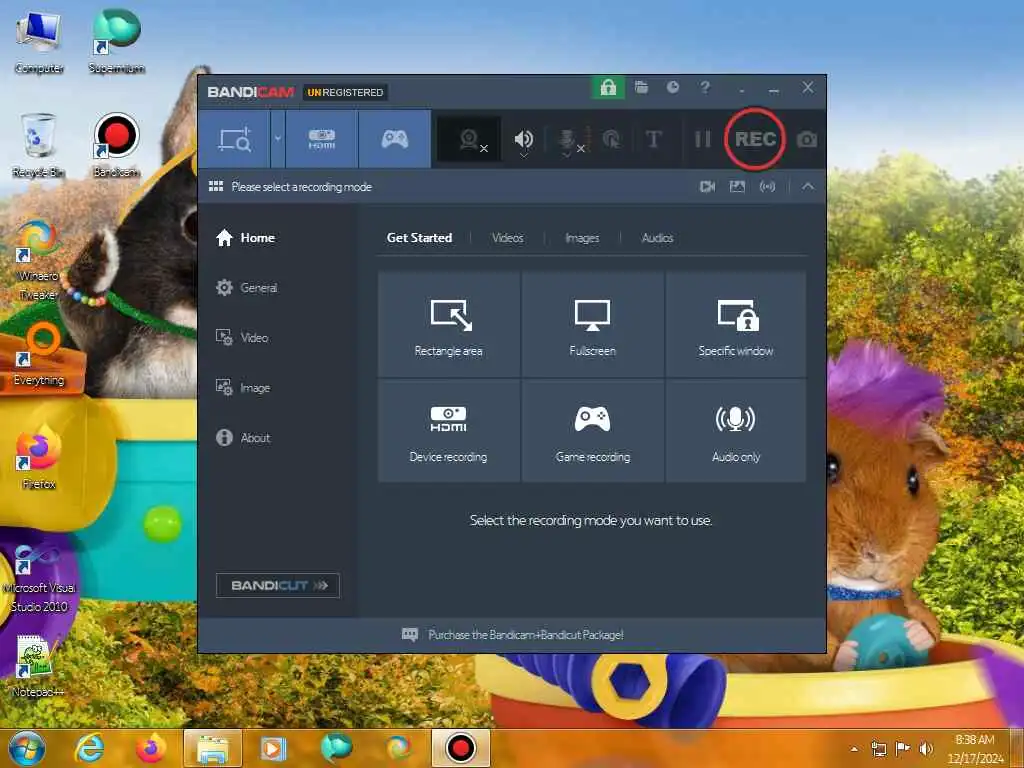Viewport: 1024px width, 768px height.
Task: Open Supermium desktop icon
Action: [116, 42]
